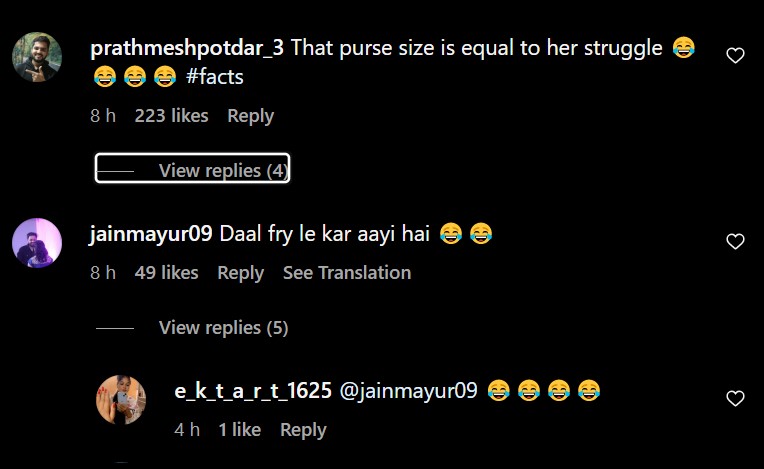Visit the e_k_t_a_r_t_1625 username link
Image resolution: width=764 pixels, height=469 pixels.
click(x=253, y=391)
